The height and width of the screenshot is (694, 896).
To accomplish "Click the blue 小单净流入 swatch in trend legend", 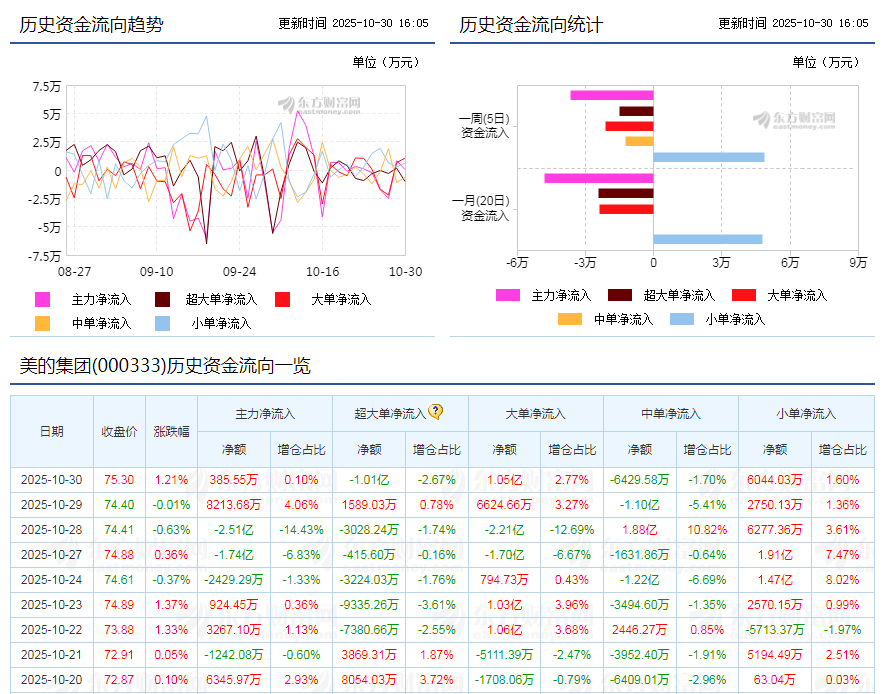I will tap(162, 324).
